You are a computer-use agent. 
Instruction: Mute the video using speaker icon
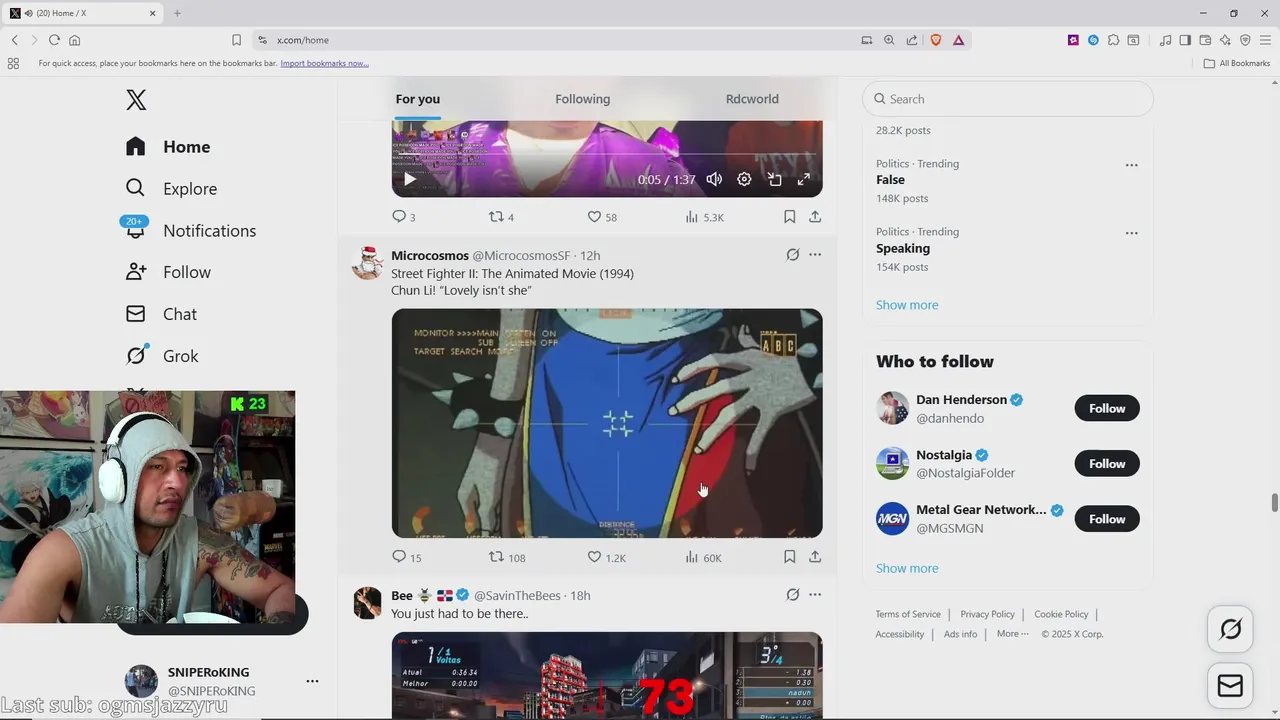714,179
